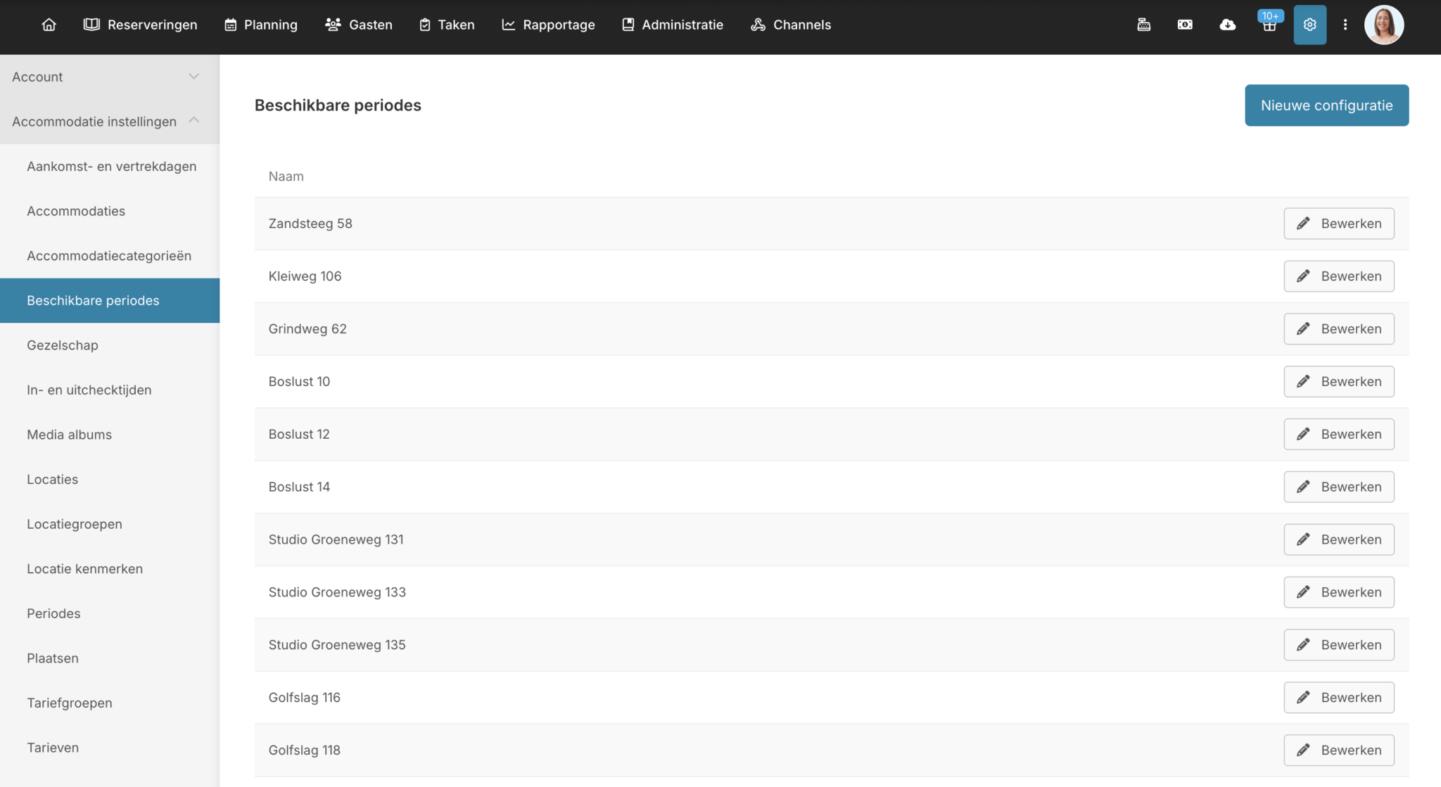Viewport: 1441px width, 787px height.
Task: Open the Planning menu
Action: click(261, 25)
